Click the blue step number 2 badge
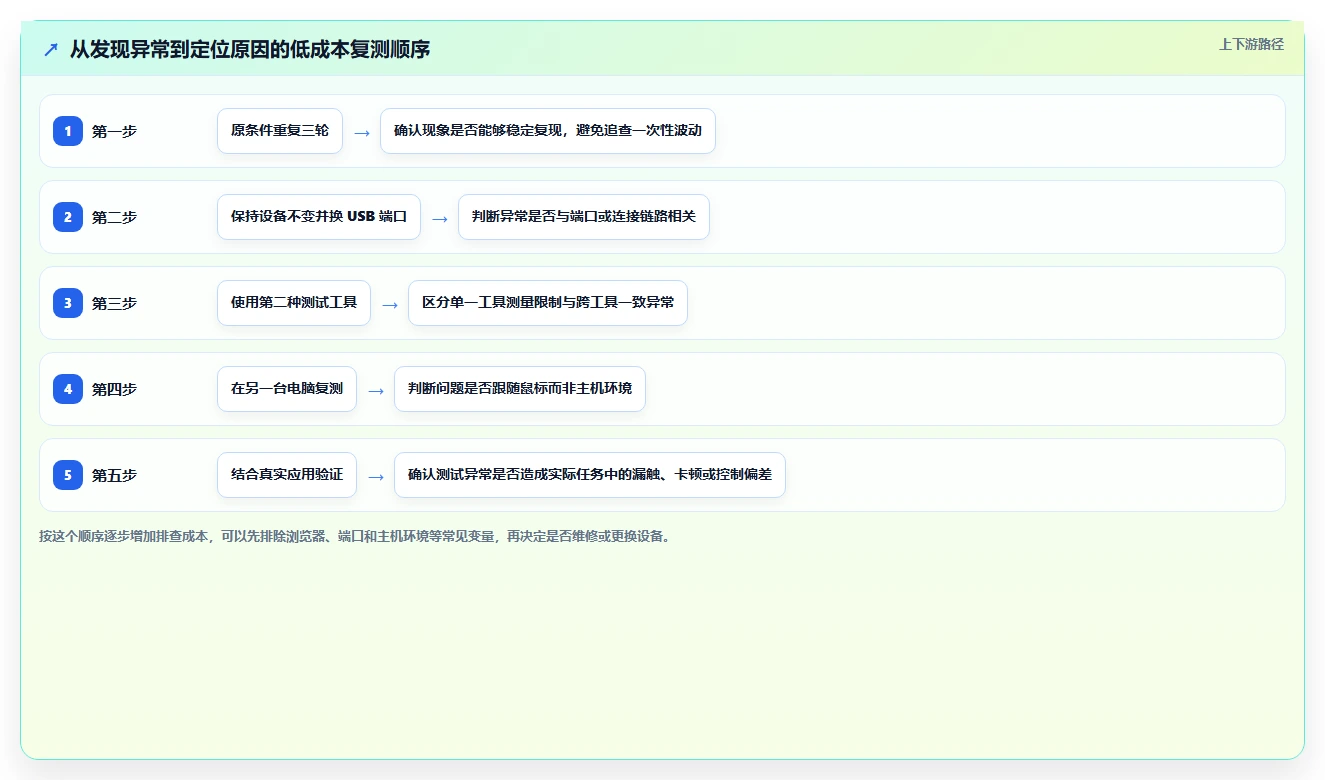This screenshot has width=1325, height=780. (x=68, y=217)
